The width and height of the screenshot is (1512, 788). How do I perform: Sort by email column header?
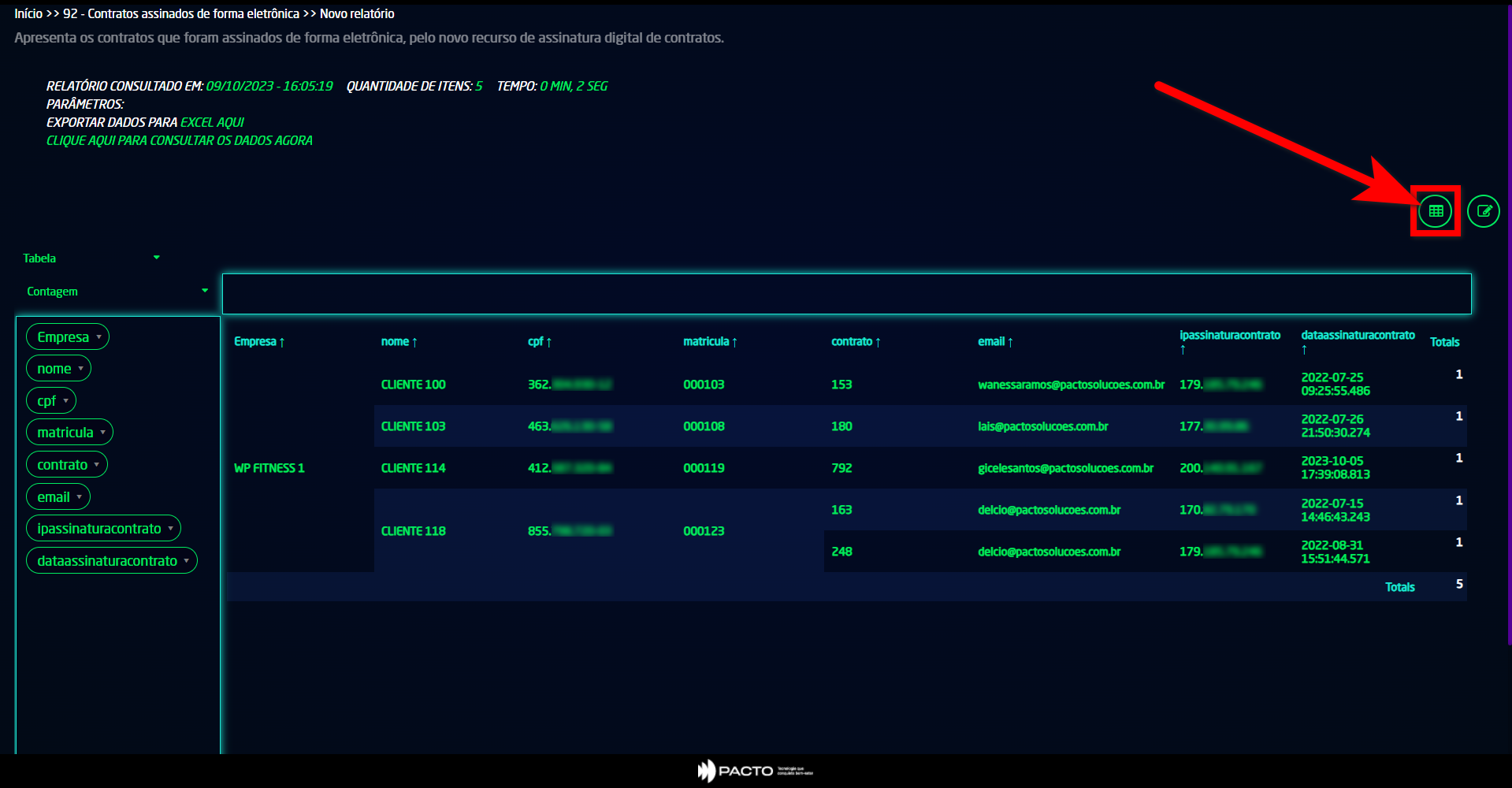[x=994, y=342]
